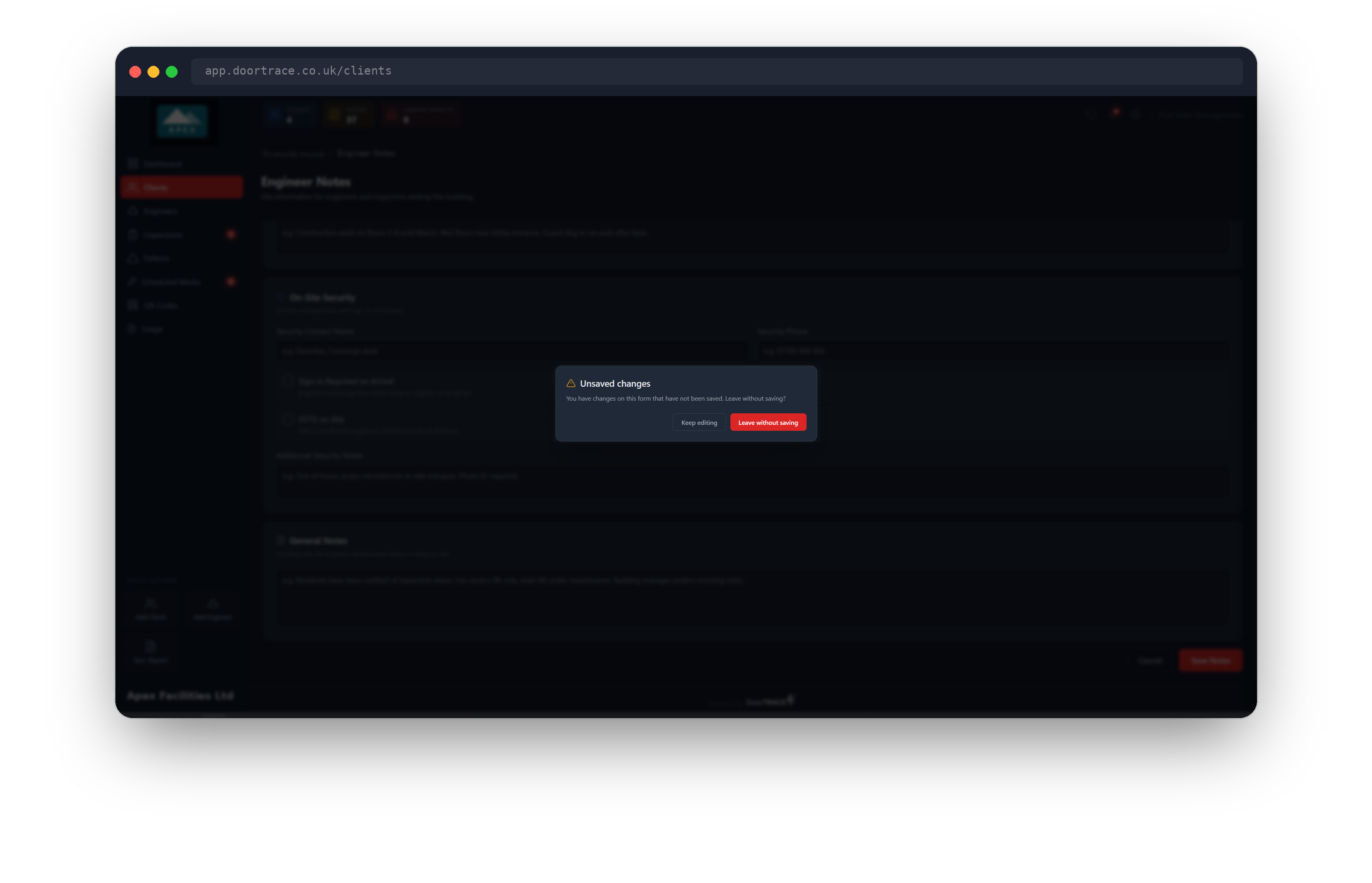1372x883 pixels.
Task: Maximize the window with the green button
Action: click(x=172, y=72)
